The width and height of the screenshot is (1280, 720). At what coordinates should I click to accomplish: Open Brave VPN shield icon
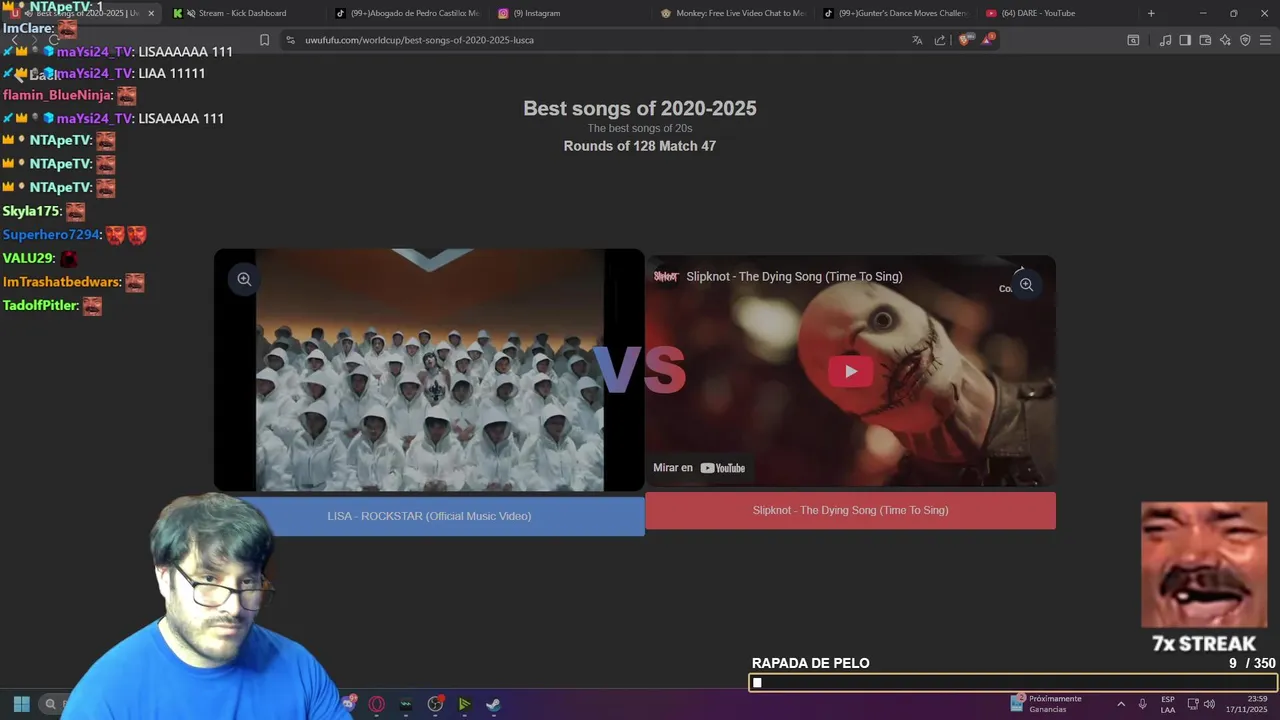(1245, 40)
